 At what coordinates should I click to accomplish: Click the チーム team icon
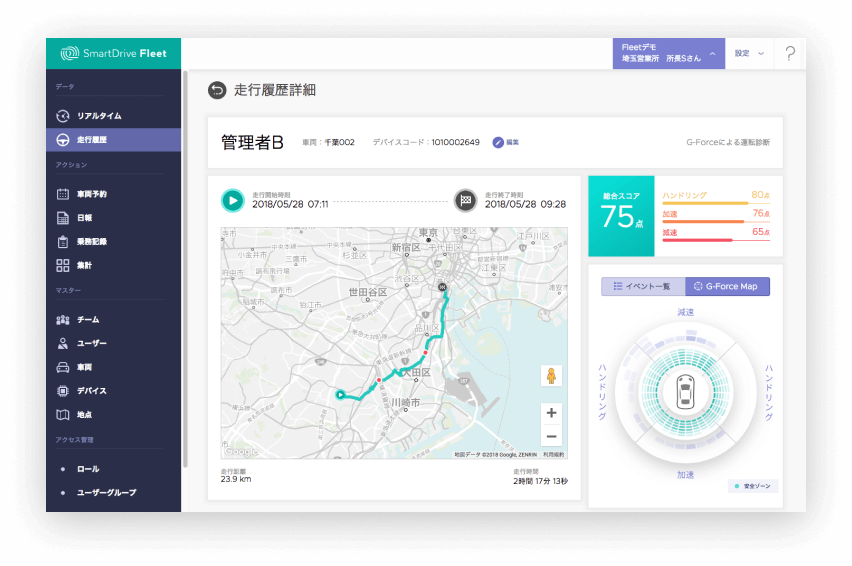click(x=63, y=319)
